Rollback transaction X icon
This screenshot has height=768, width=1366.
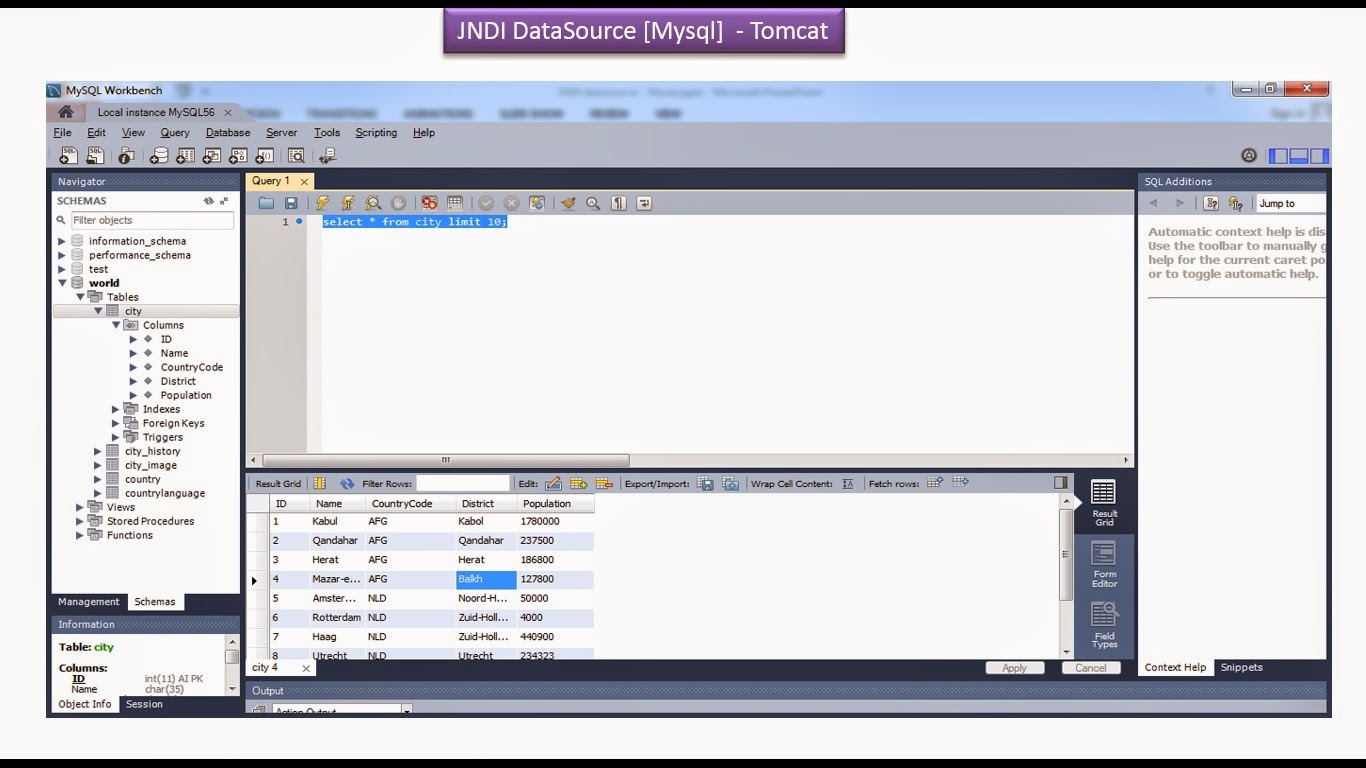511,203
